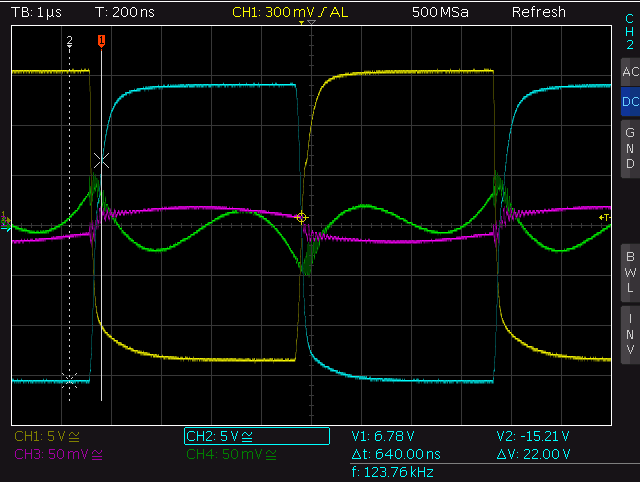The height and width of the screenshot is (482, 640).
Task: Click the trigger point marker on waveform
Action: (301, 218)
